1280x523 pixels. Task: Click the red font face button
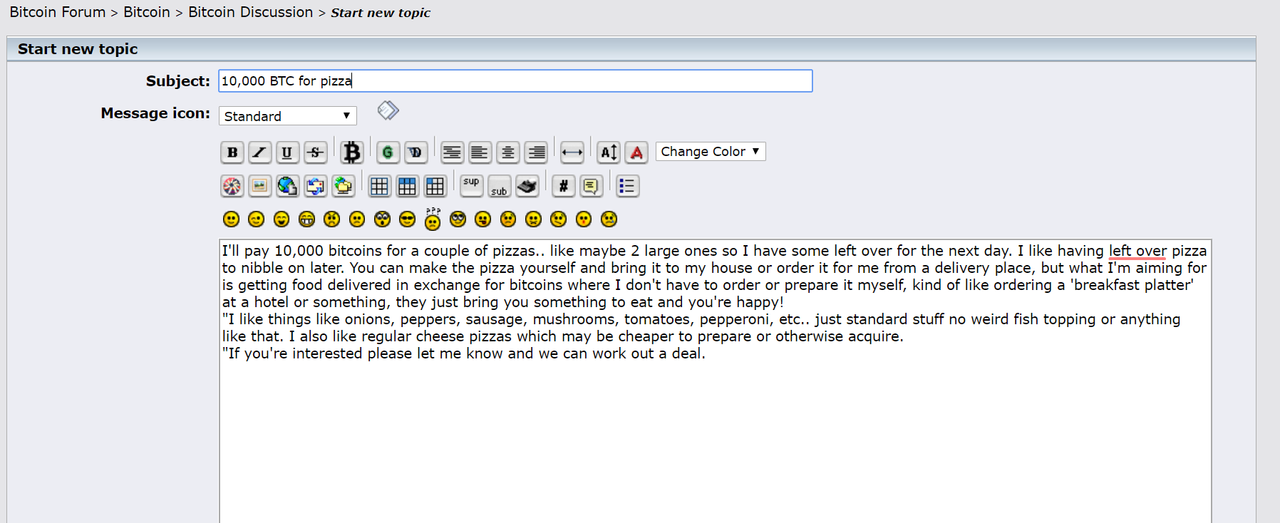point(637,152)
